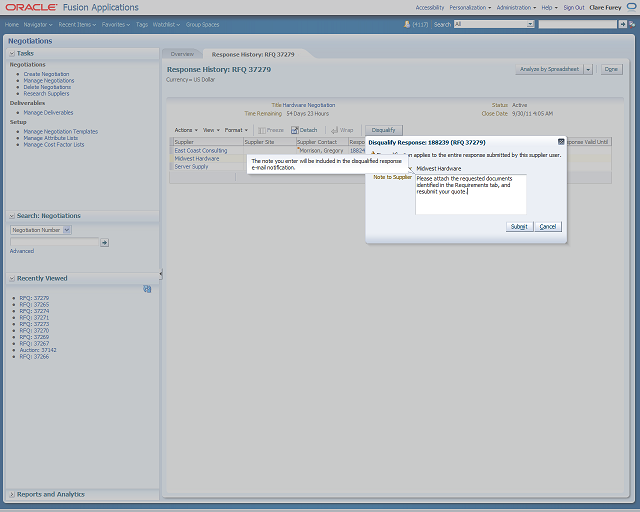Screen dimensions: 640x512
Task: Open the Search category All dropdown
Action: coord(530,24)
